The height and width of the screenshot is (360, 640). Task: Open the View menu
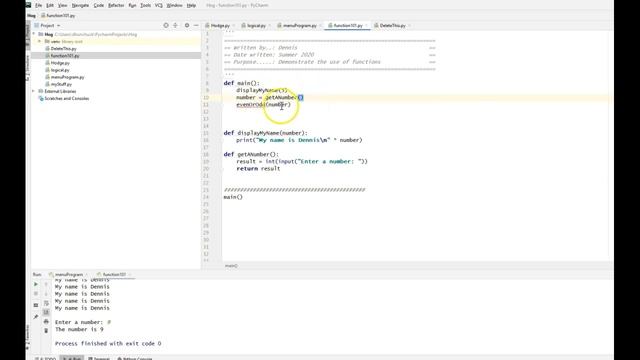click(x=62, y=5)
